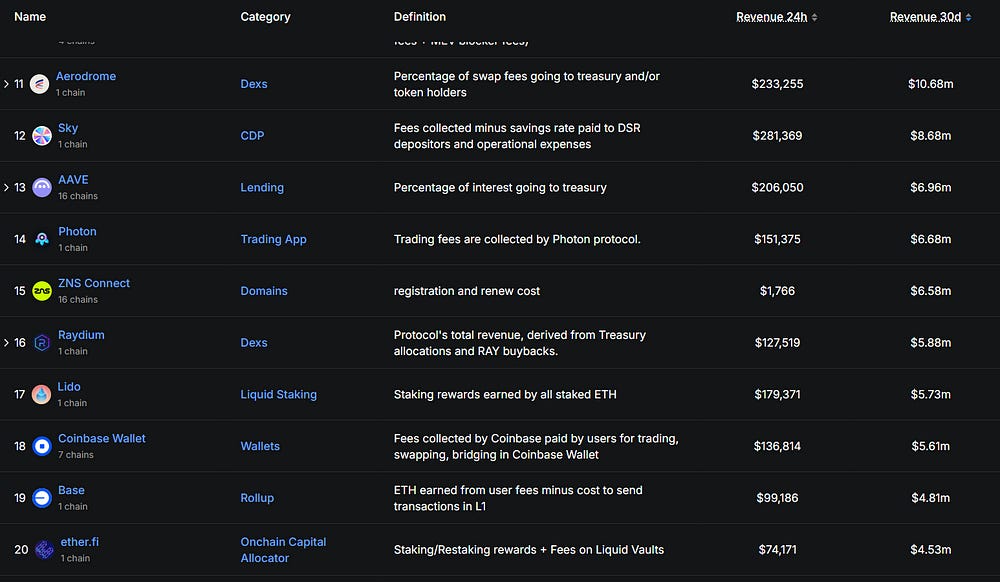Select Base 24h revenue $99,186

tap(777, 498)
